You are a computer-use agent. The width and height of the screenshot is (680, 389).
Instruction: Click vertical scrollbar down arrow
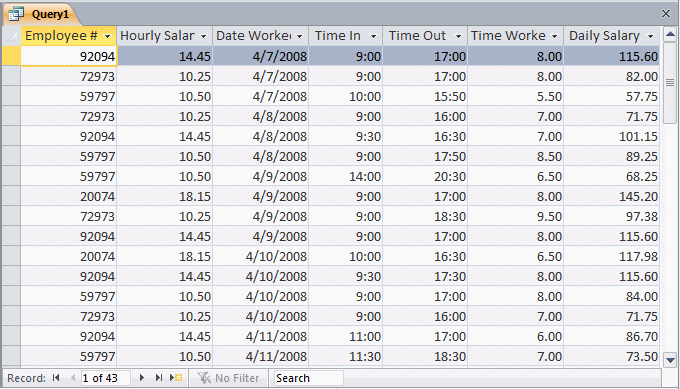[670, 360]
